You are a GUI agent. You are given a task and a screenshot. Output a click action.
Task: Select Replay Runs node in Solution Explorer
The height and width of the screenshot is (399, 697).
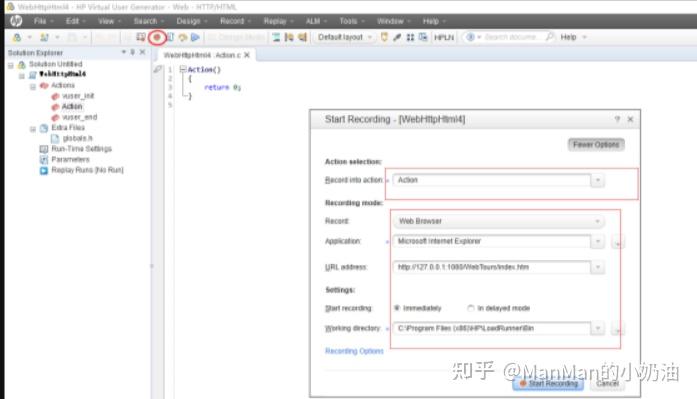pos(87,170)
